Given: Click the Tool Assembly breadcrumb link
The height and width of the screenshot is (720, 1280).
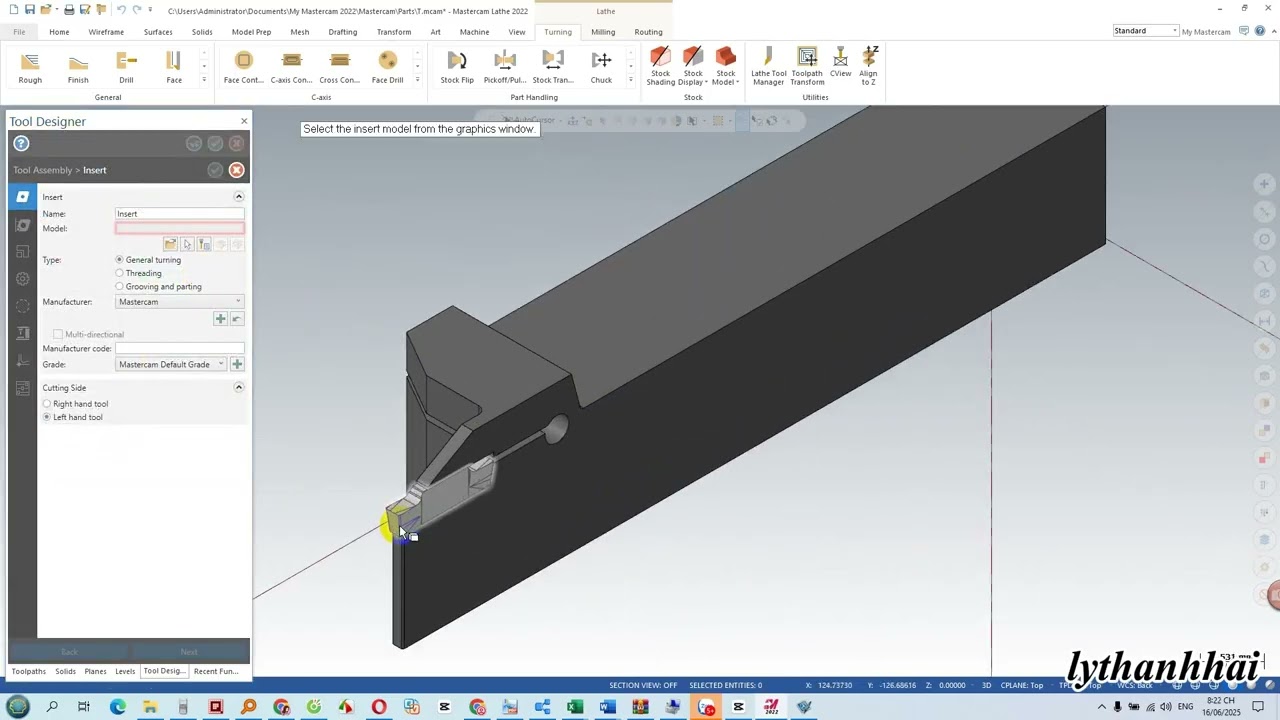Looking at the screenshot, I should 43,170.
